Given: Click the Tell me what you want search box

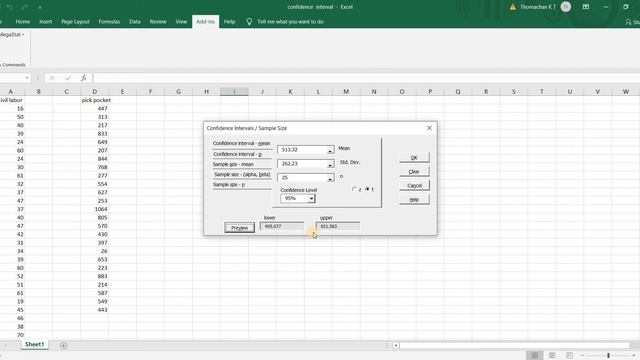Looking at the screenshot, I should pyautogui.click(x=290, y=22).
